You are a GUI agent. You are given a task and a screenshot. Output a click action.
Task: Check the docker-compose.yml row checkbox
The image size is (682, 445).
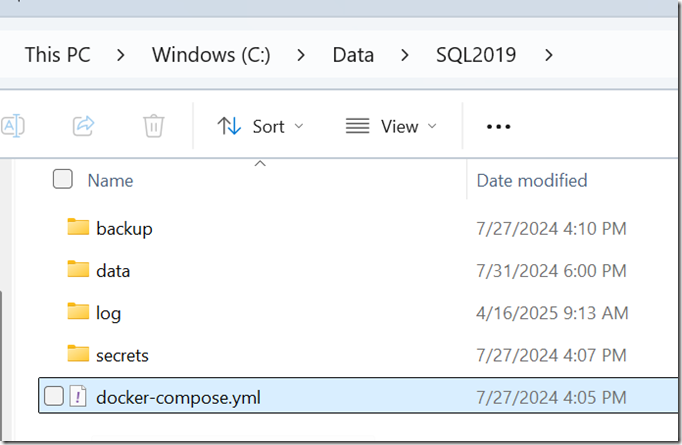click(54, 396)
